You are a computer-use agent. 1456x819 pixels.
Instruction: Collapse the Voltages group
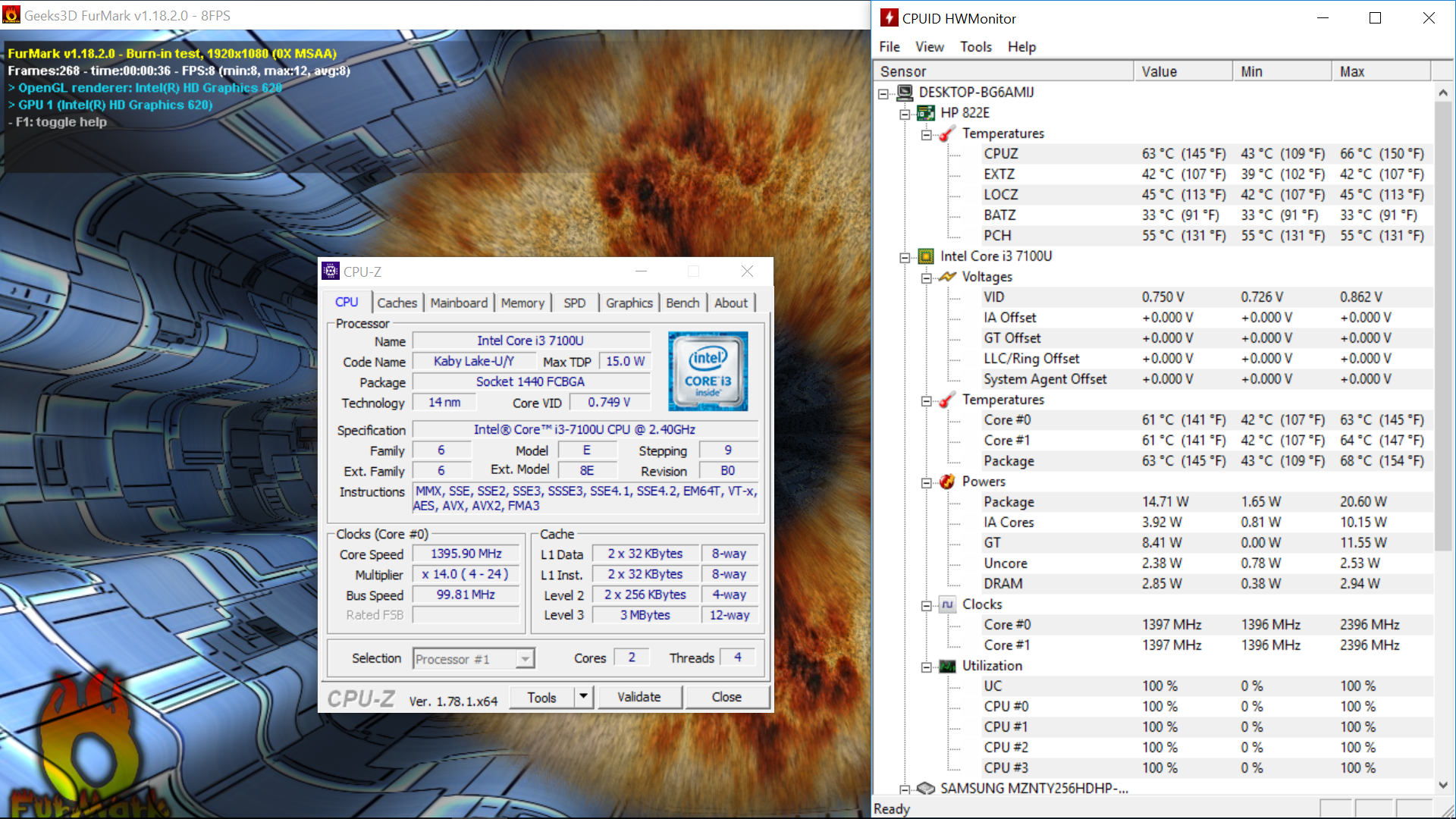point(926,278)
